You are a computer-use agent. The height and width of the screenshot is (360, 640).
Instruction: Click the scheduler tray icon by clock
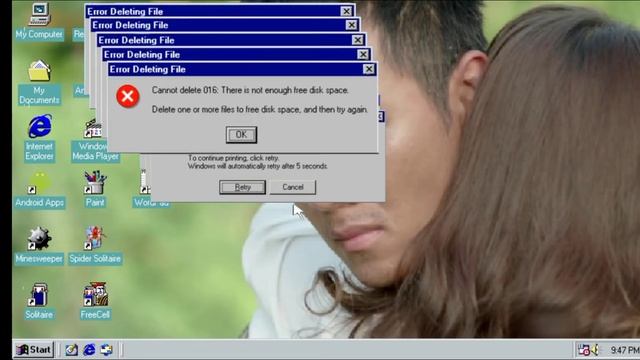584,350
